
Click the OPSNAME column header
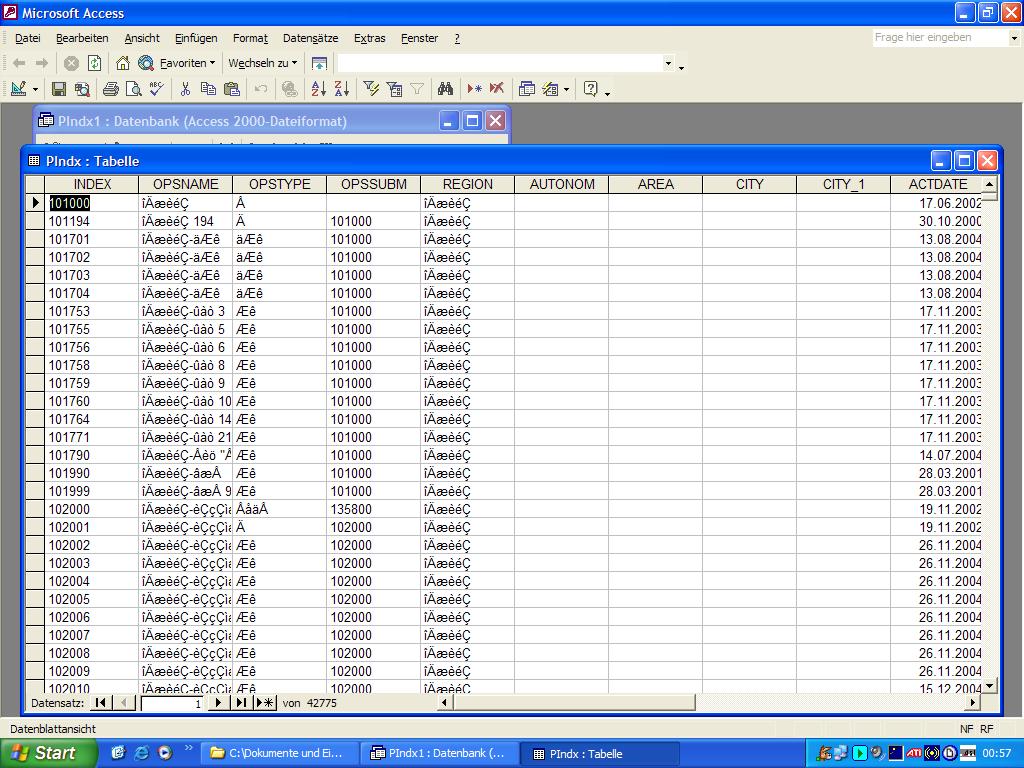click(185, 184)
